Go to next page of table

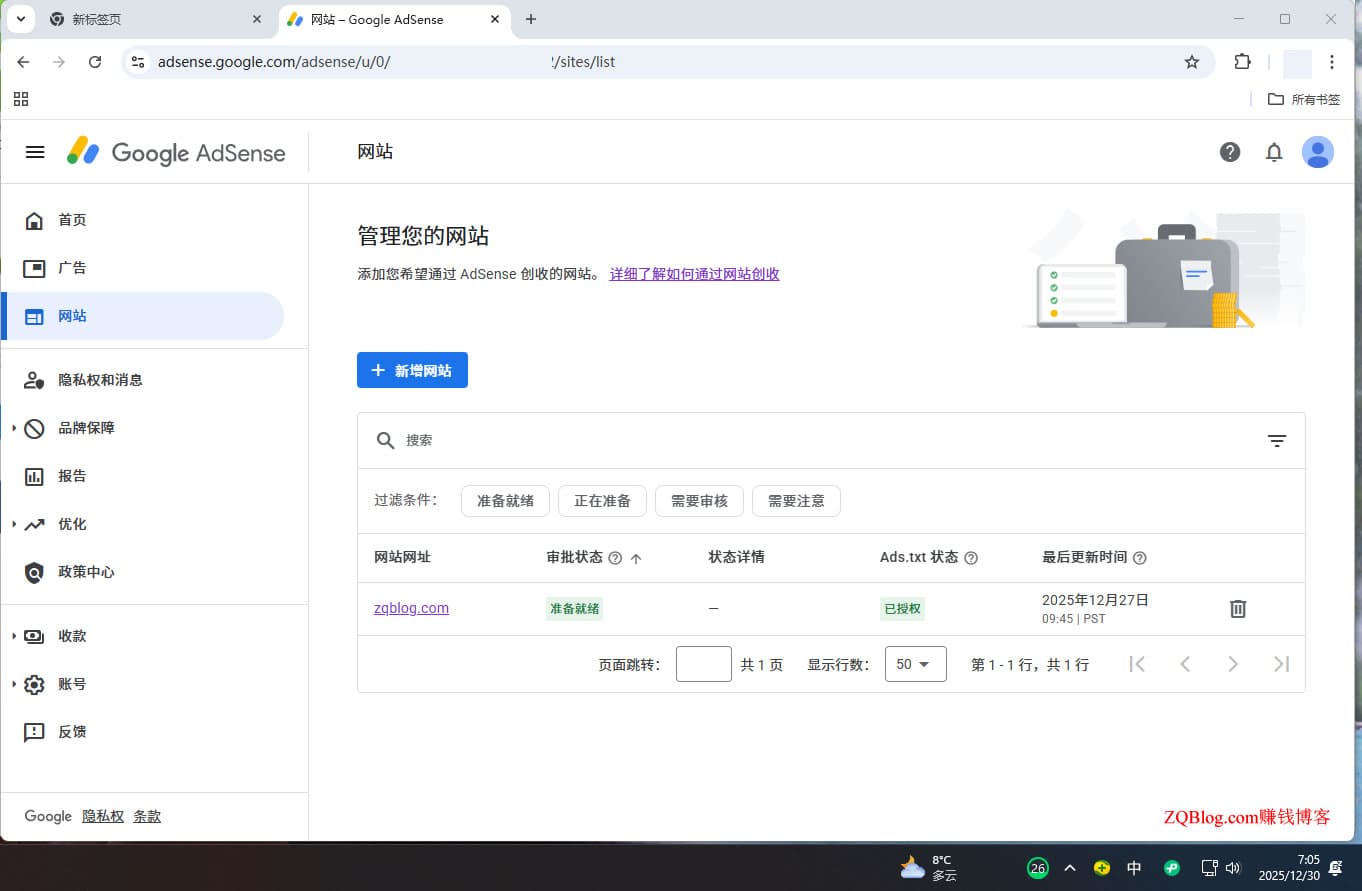tap(1233, 664)
